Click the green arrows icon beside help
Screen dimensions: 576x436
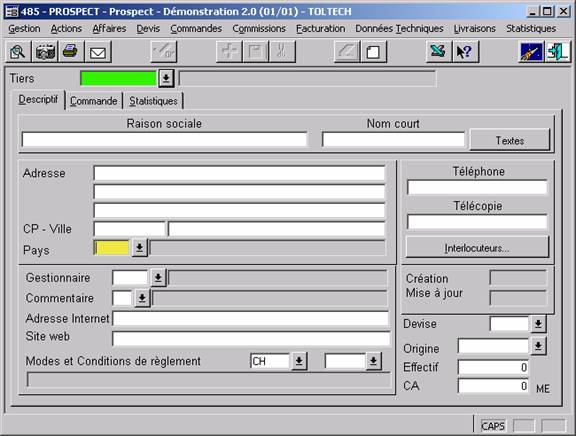439,52
